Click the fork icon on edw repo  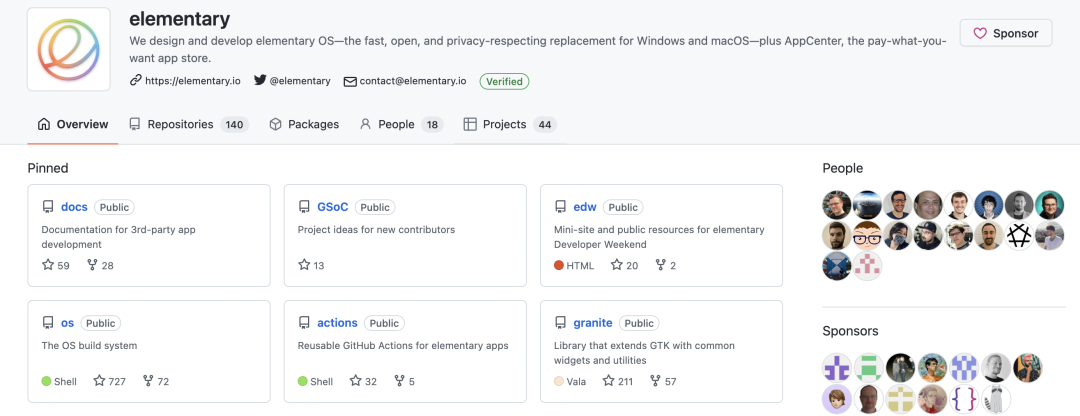pyautogui.click(x=660, y=265)
